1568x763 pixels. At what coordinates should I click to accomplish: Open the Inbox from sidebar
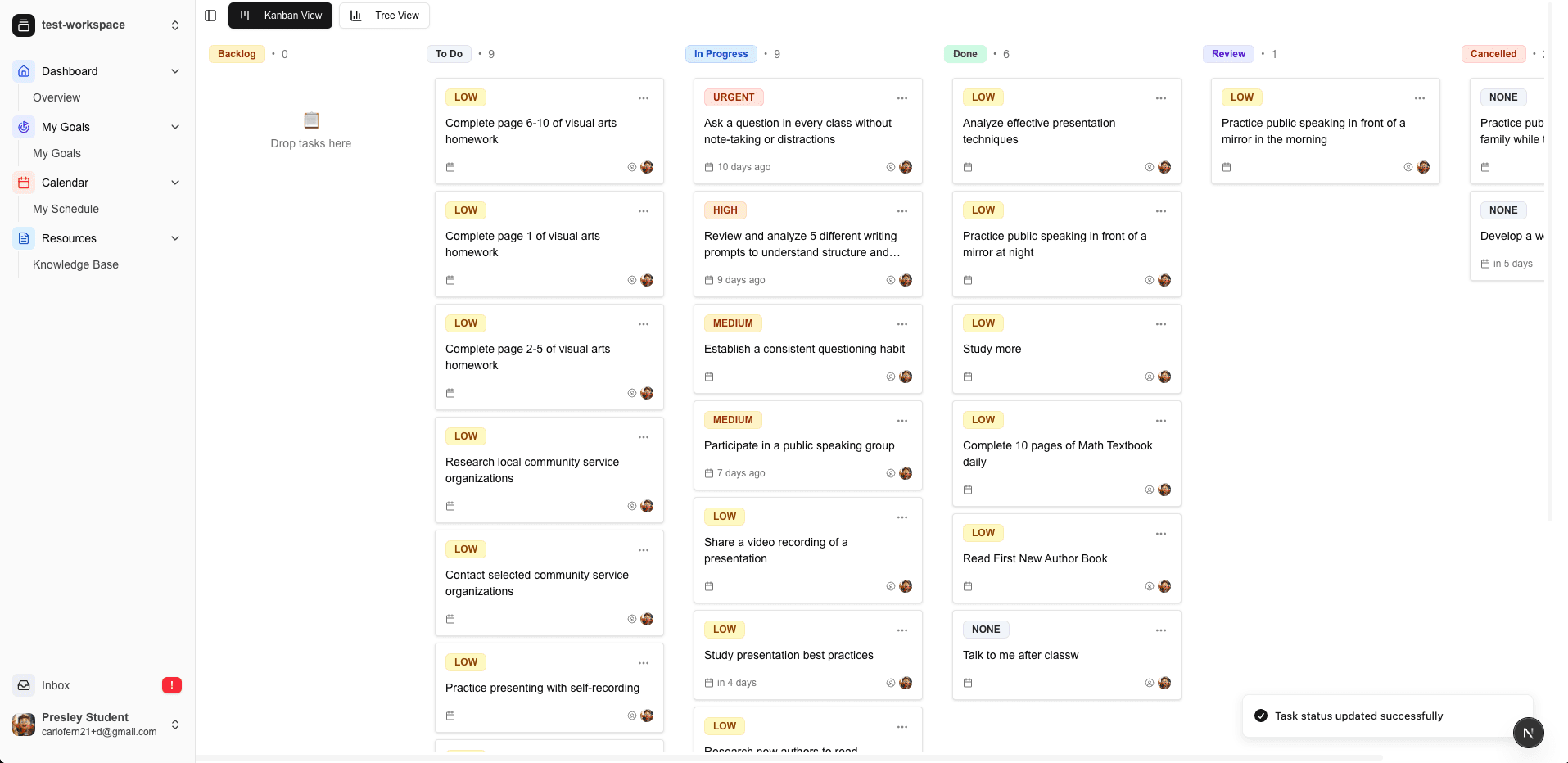[56, 685]
